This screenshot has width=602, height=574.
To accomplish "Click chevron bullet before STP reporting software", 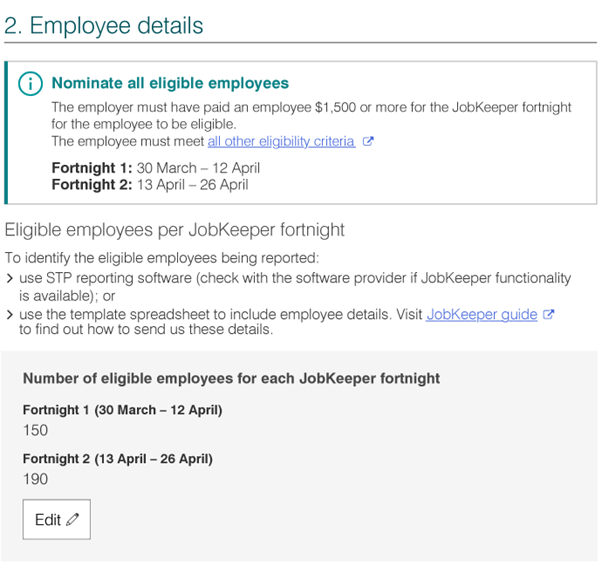I will tap(10, 278).
